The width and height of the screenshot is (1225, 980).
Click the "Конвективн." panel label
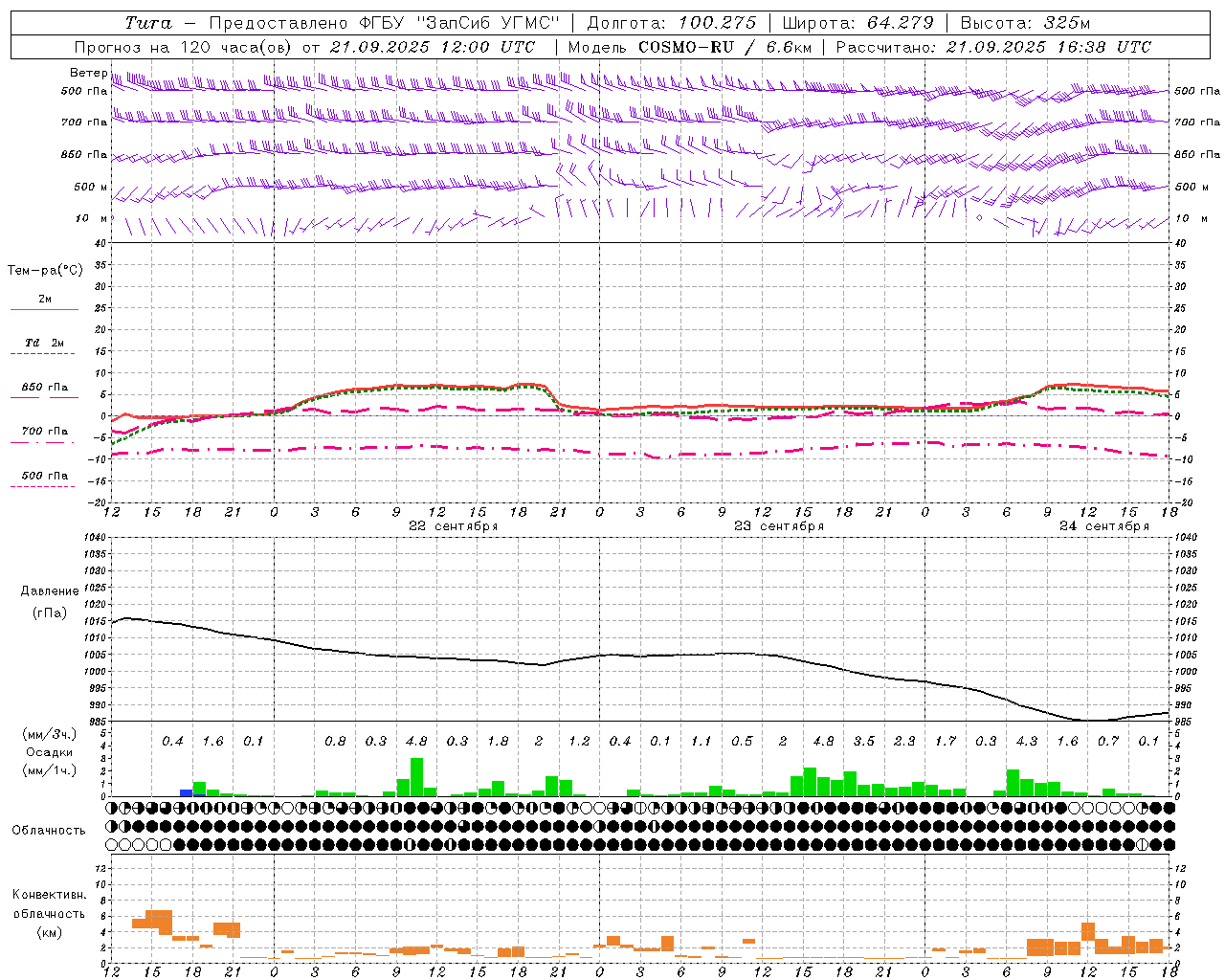(x=50, y=895)
